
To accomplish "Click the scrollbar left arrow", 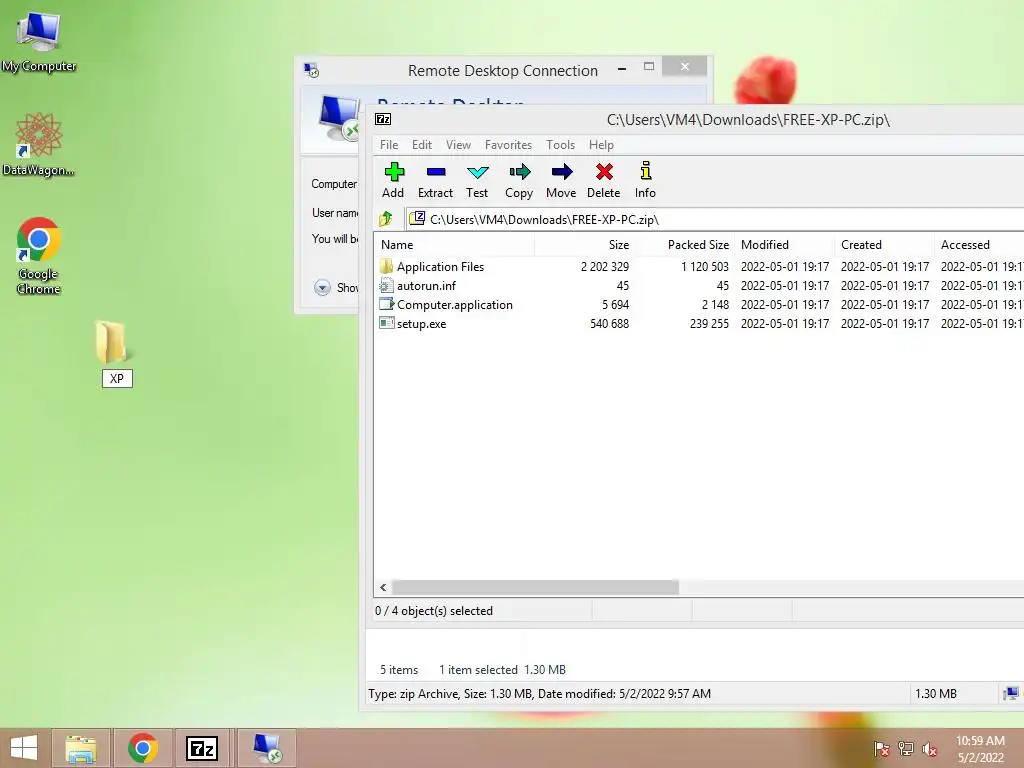I will (x=383, y=587).
